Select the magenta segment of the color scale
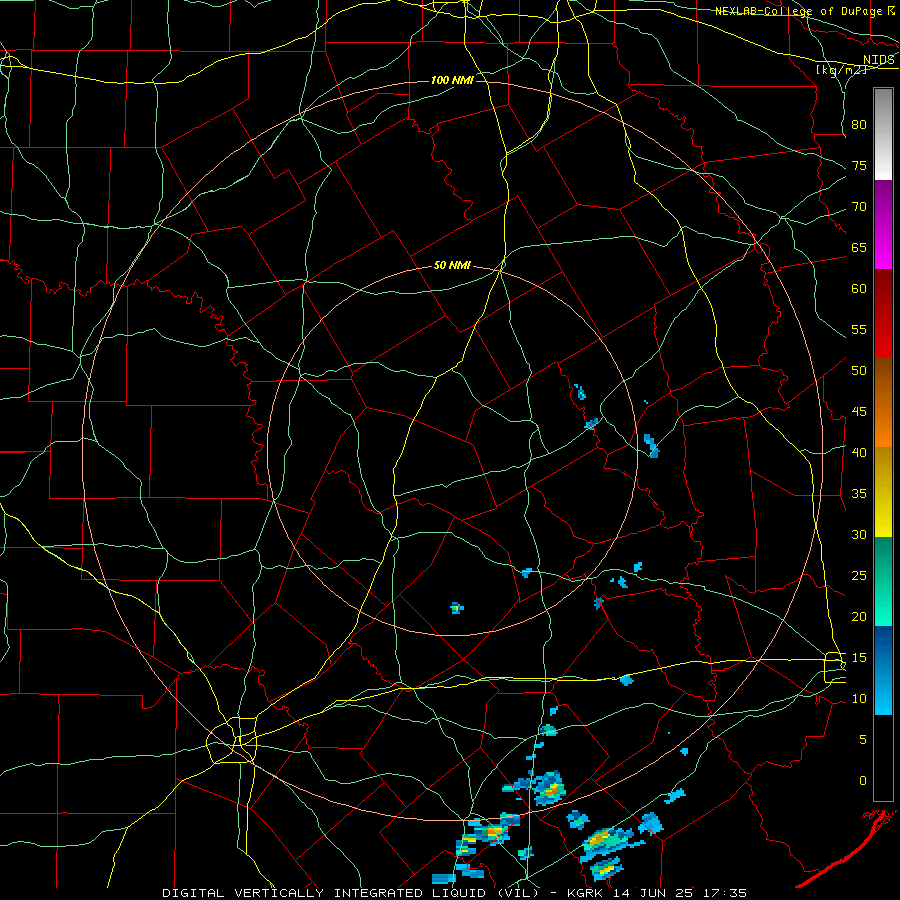 tap(883, 225)
